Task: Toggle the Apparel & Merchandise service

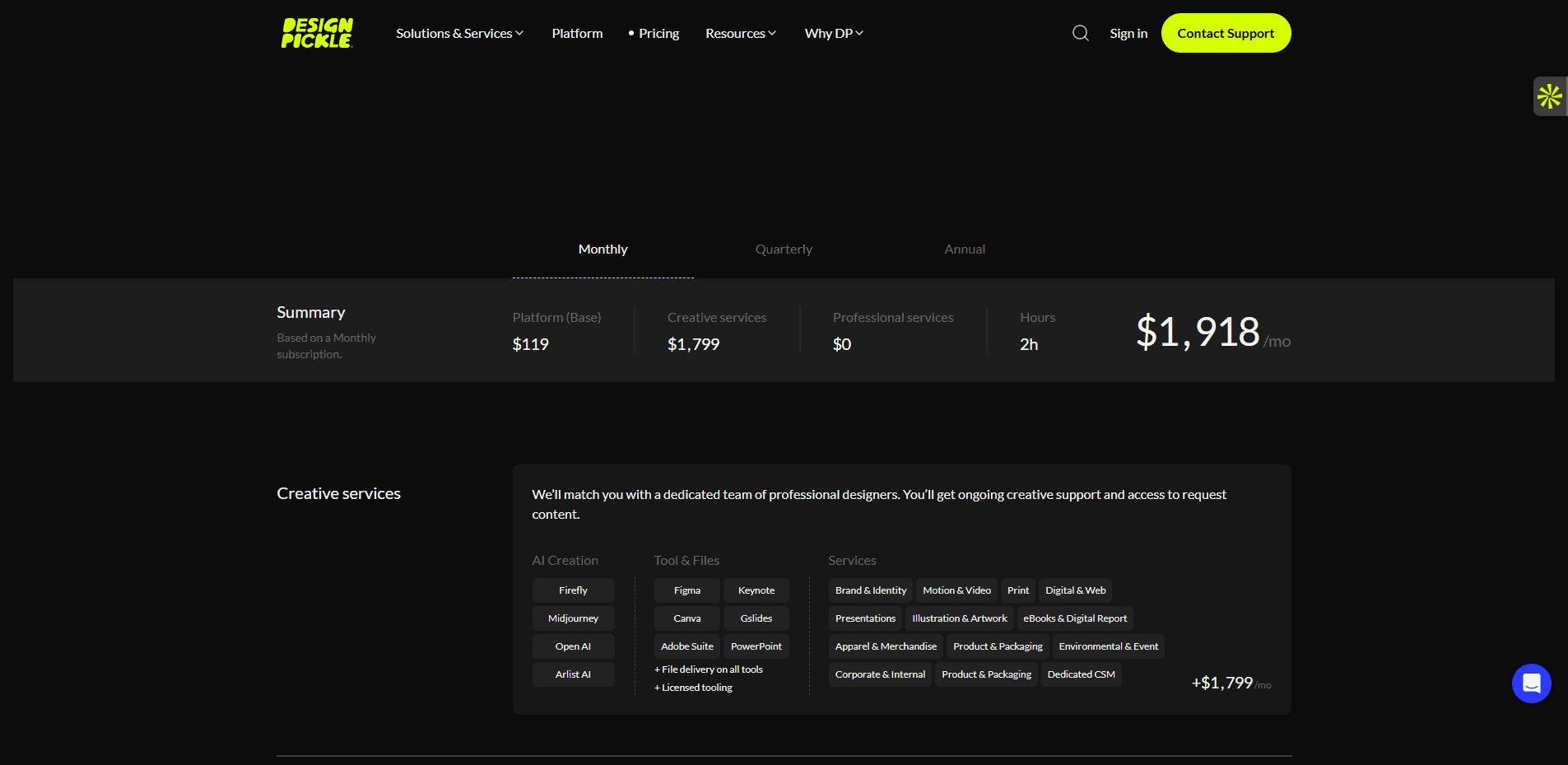Action: tap(885, 646)
